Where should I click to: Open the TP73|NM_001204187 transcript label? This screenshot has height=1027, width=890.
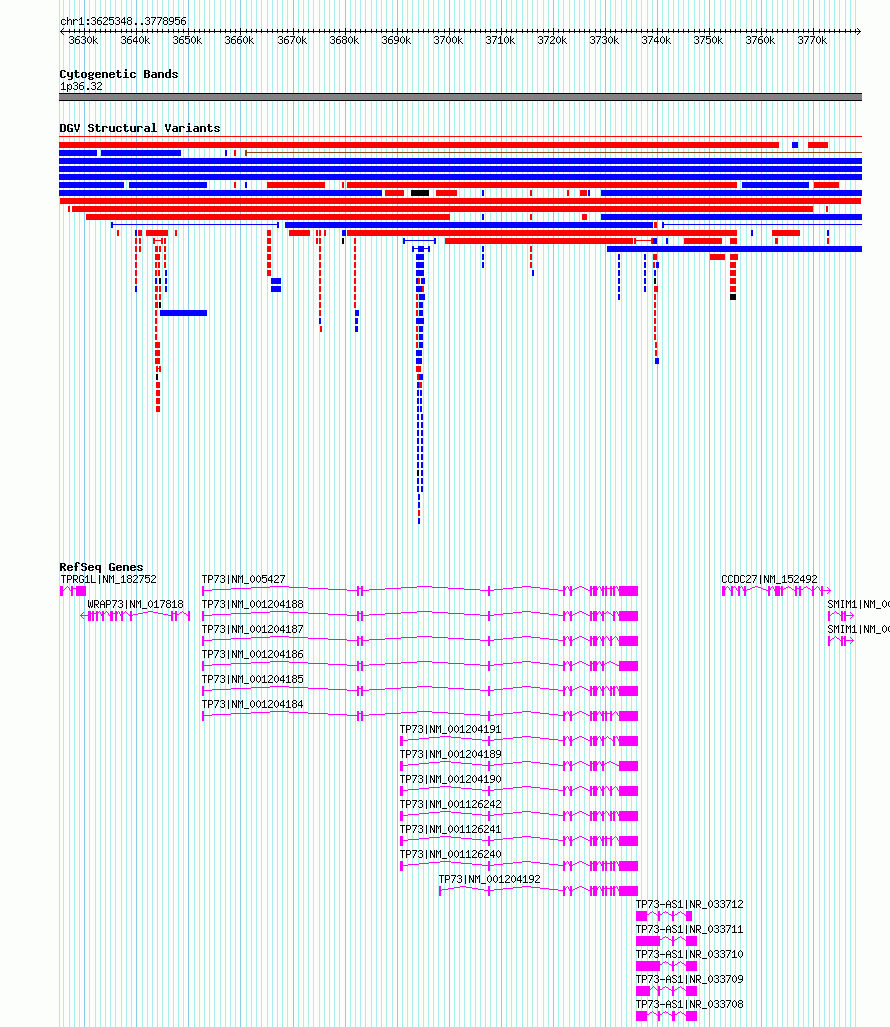(253, 629)
